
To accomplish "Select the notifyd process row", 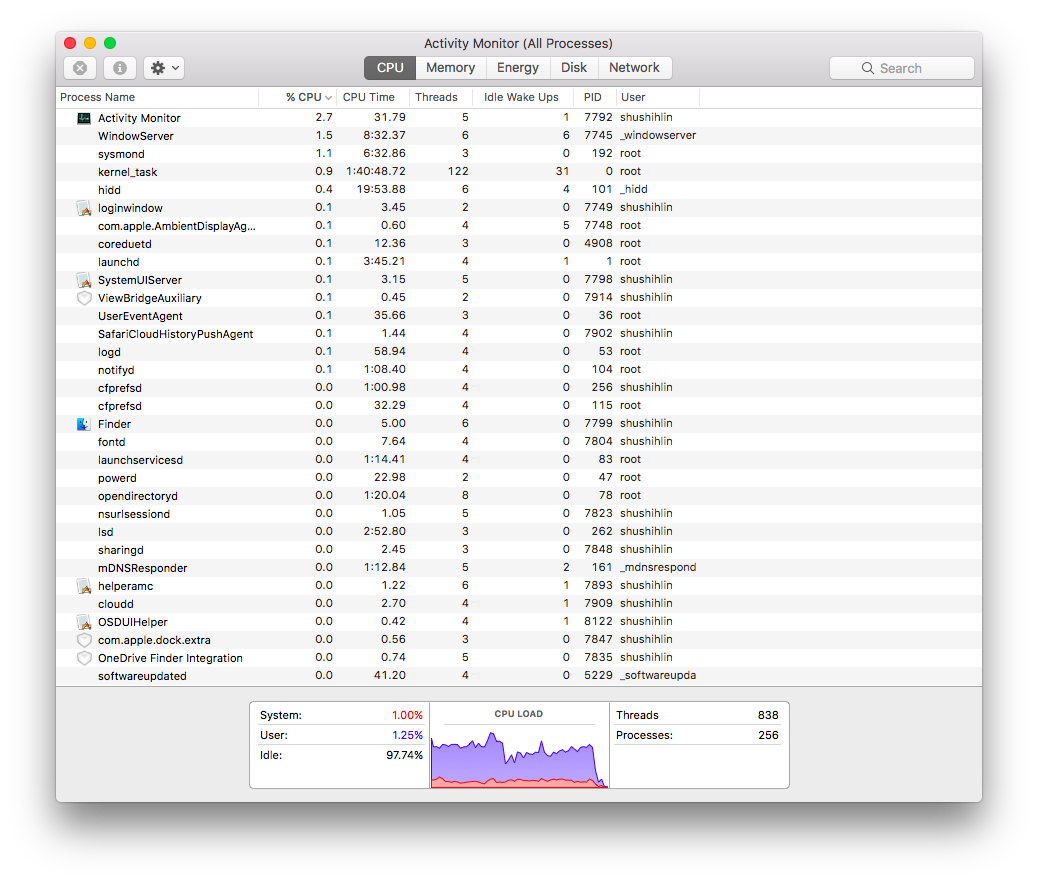I will coord(518,369).
